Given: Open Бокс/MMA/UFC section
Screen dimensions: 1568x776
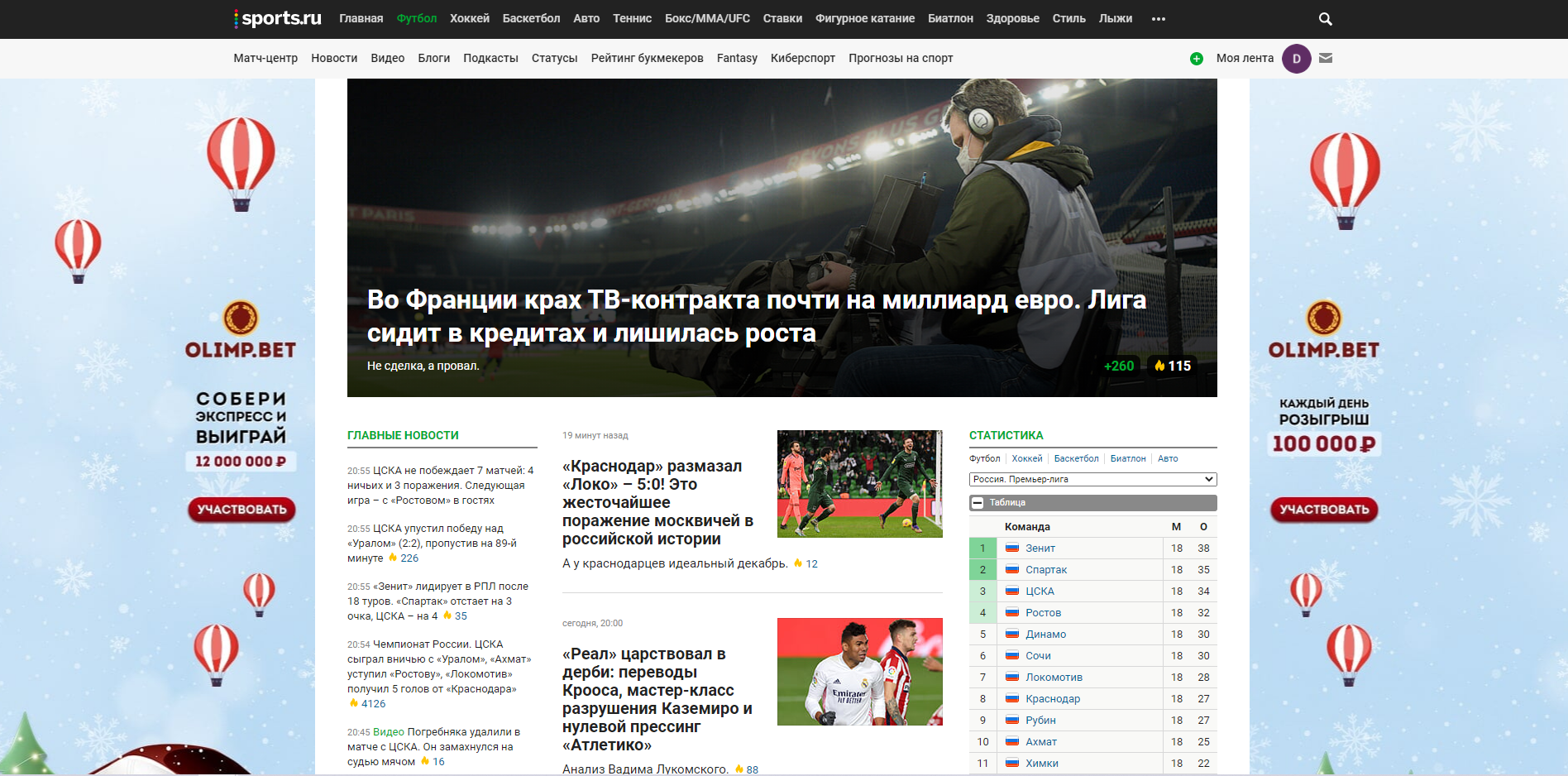Looking at the screenshot, I should pos(707,18).
